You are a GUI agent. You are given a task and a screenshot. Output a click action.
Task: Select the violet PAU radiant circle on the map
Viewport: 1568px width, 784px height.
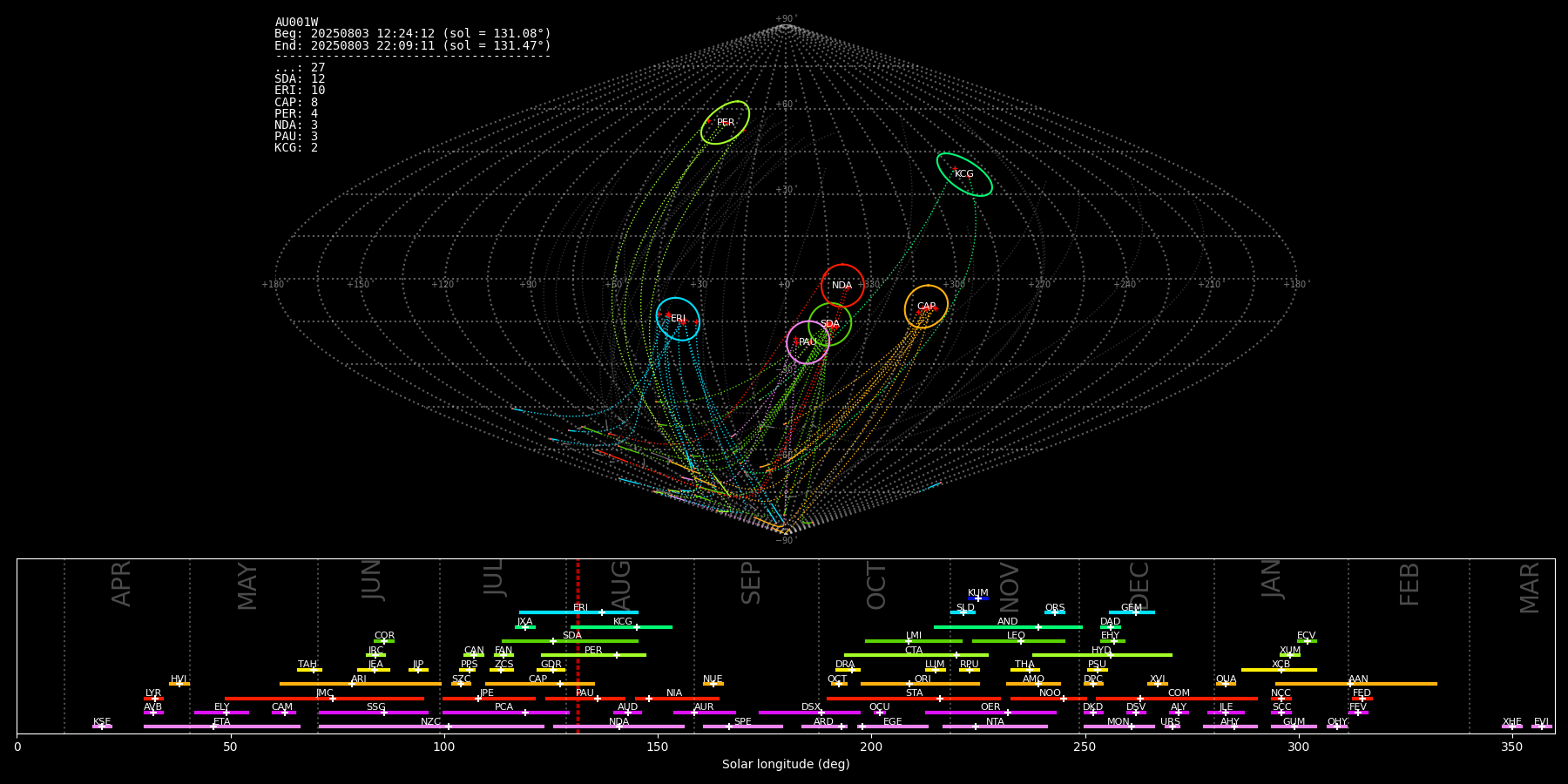808,342
